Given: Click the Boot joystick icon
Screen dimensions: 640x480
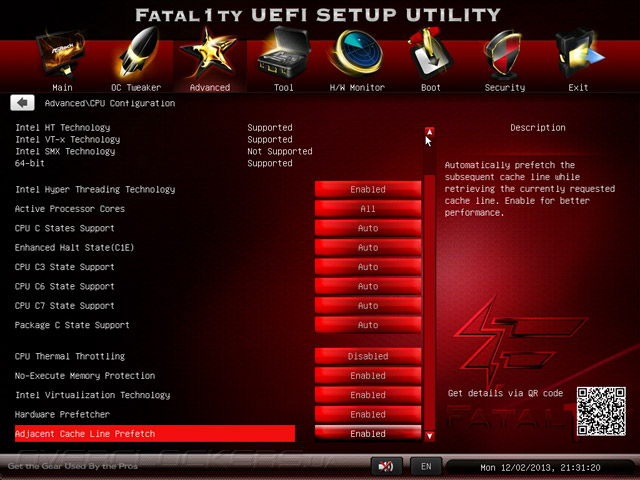Looking at the screenshot, I should pyautogui.click(x=429, y=53).
